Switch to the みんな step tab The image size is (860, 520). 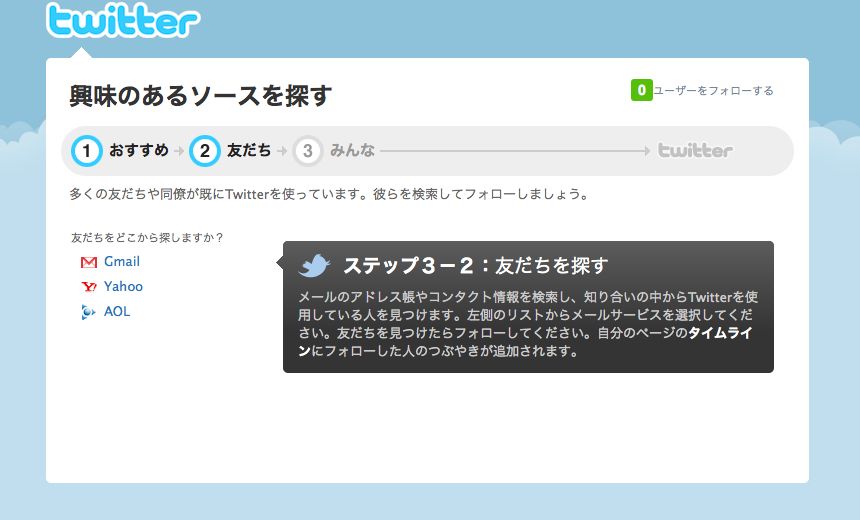point(352,150)
